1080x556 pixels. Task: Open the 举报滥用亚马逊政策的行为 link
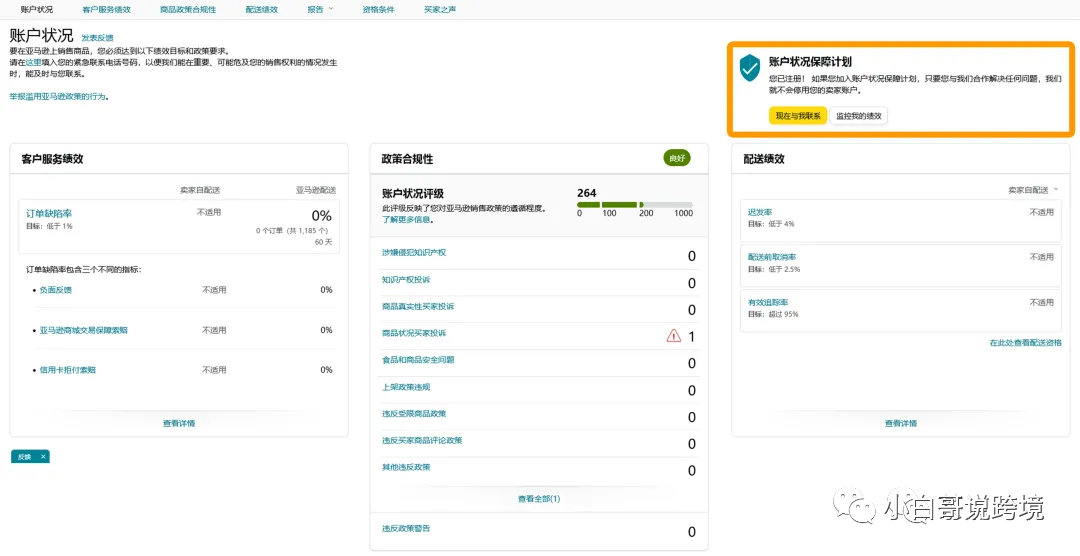[x=59, y=97]
